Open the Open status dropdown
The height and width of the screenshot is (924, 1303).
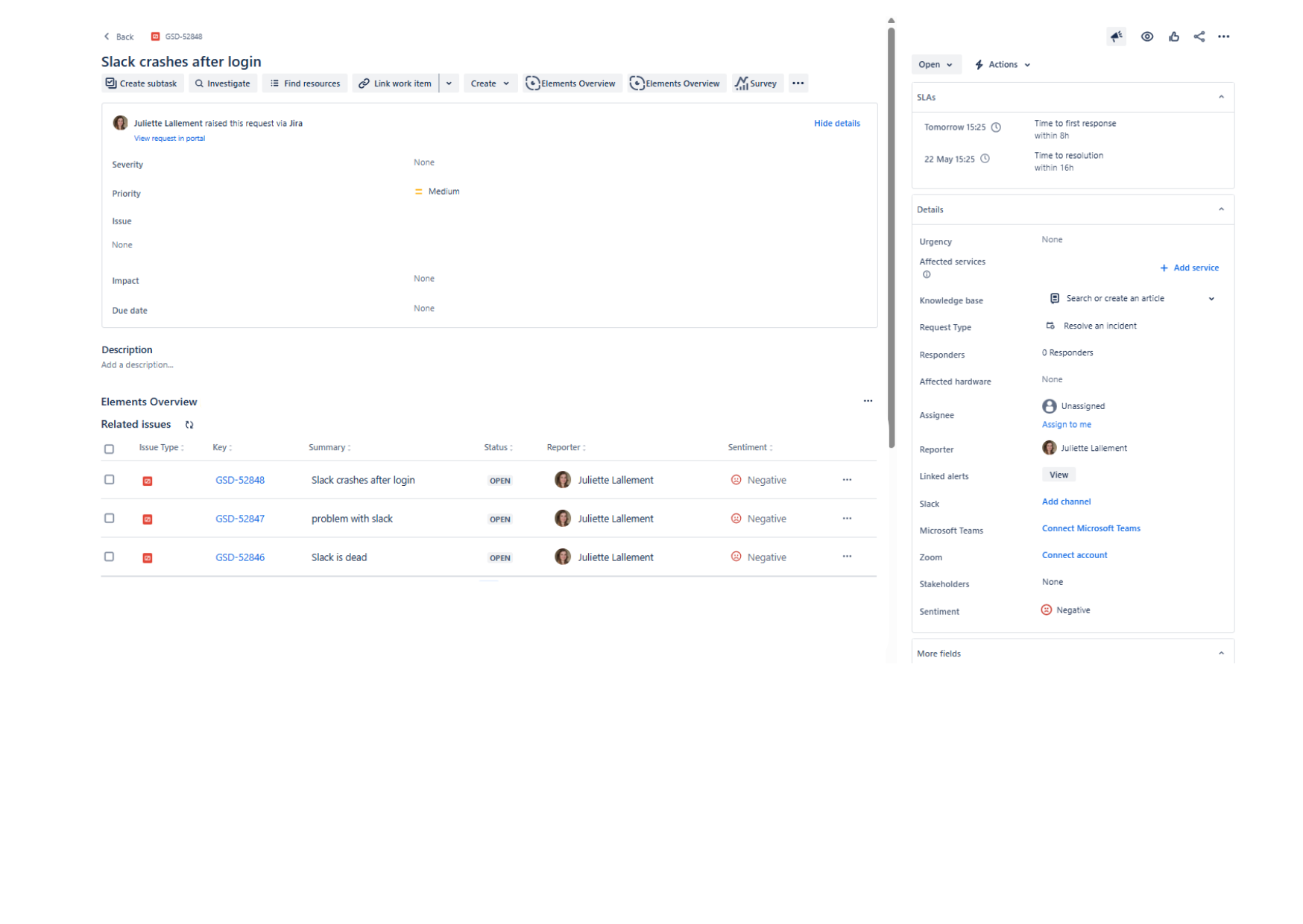point(936,65)
